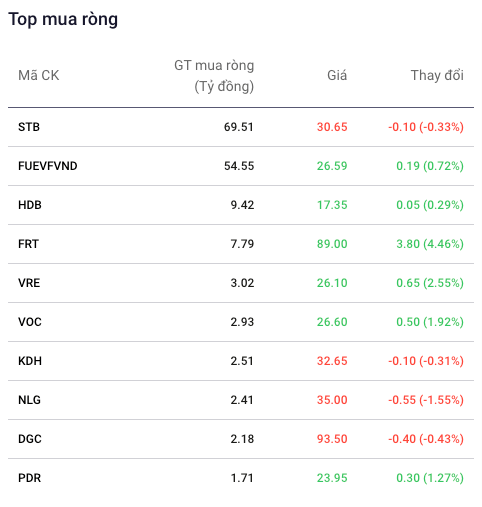The height and width of the screenshot is (507, 482).
Task: Select the DGC stock code
Action: tap(30, 439)
